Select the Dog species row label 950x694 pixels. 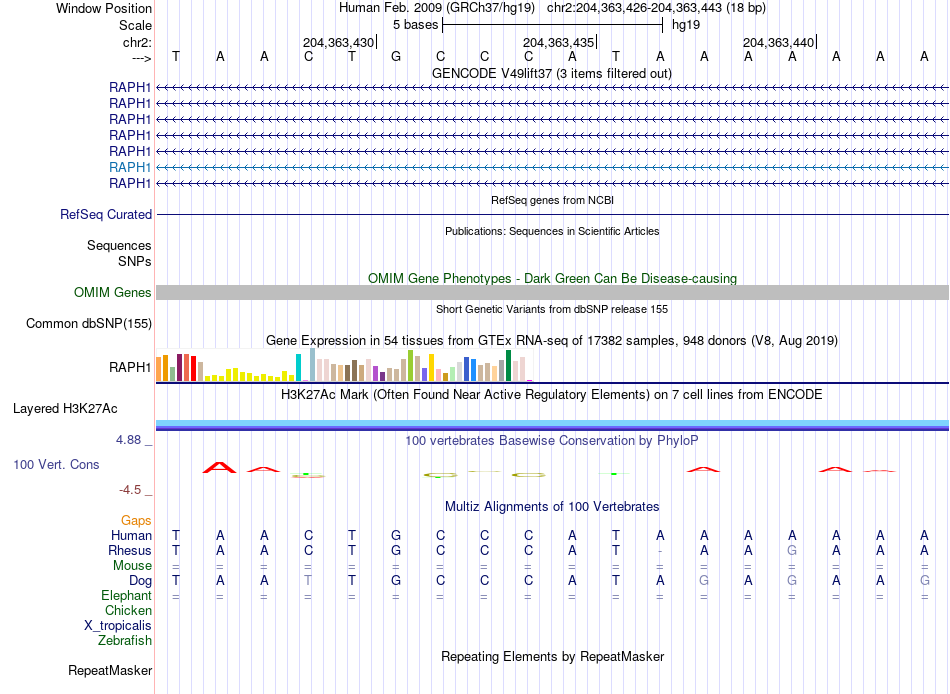tap(140, 581)
